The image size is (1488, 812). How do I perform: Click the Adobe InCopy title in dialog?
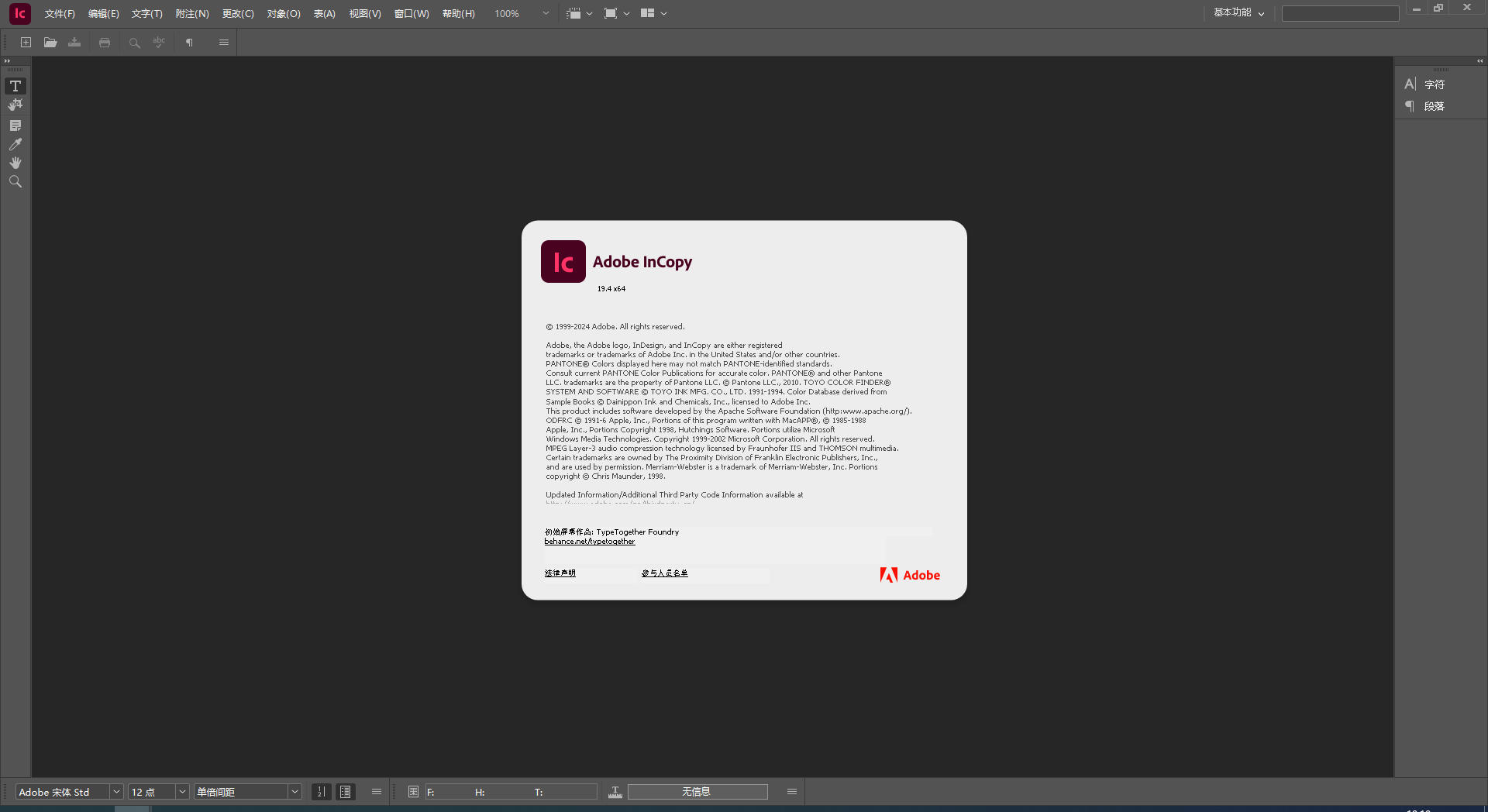[x=642, y=262]
